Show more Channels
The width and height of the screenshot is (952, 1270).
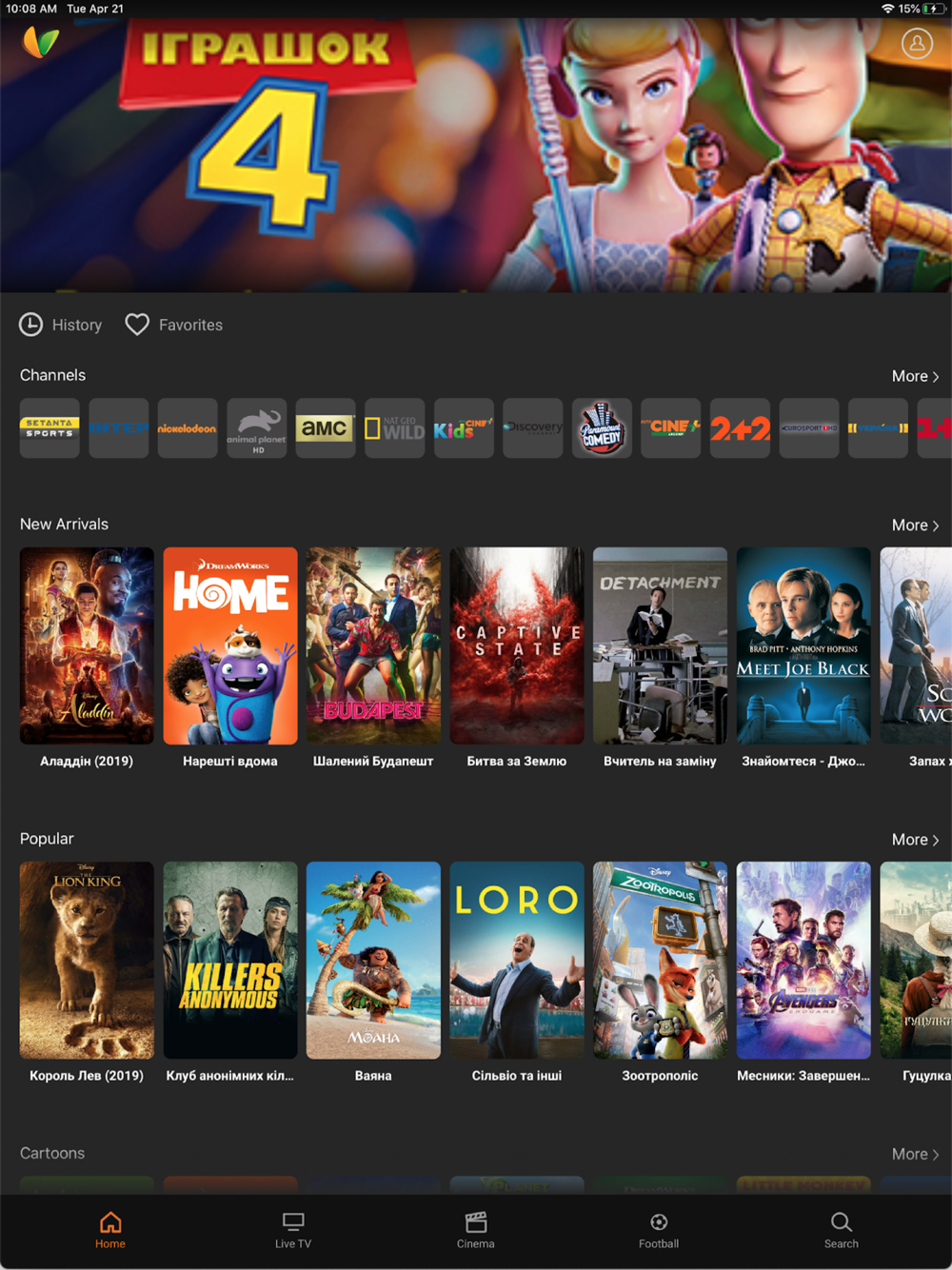tap(916, 376)
